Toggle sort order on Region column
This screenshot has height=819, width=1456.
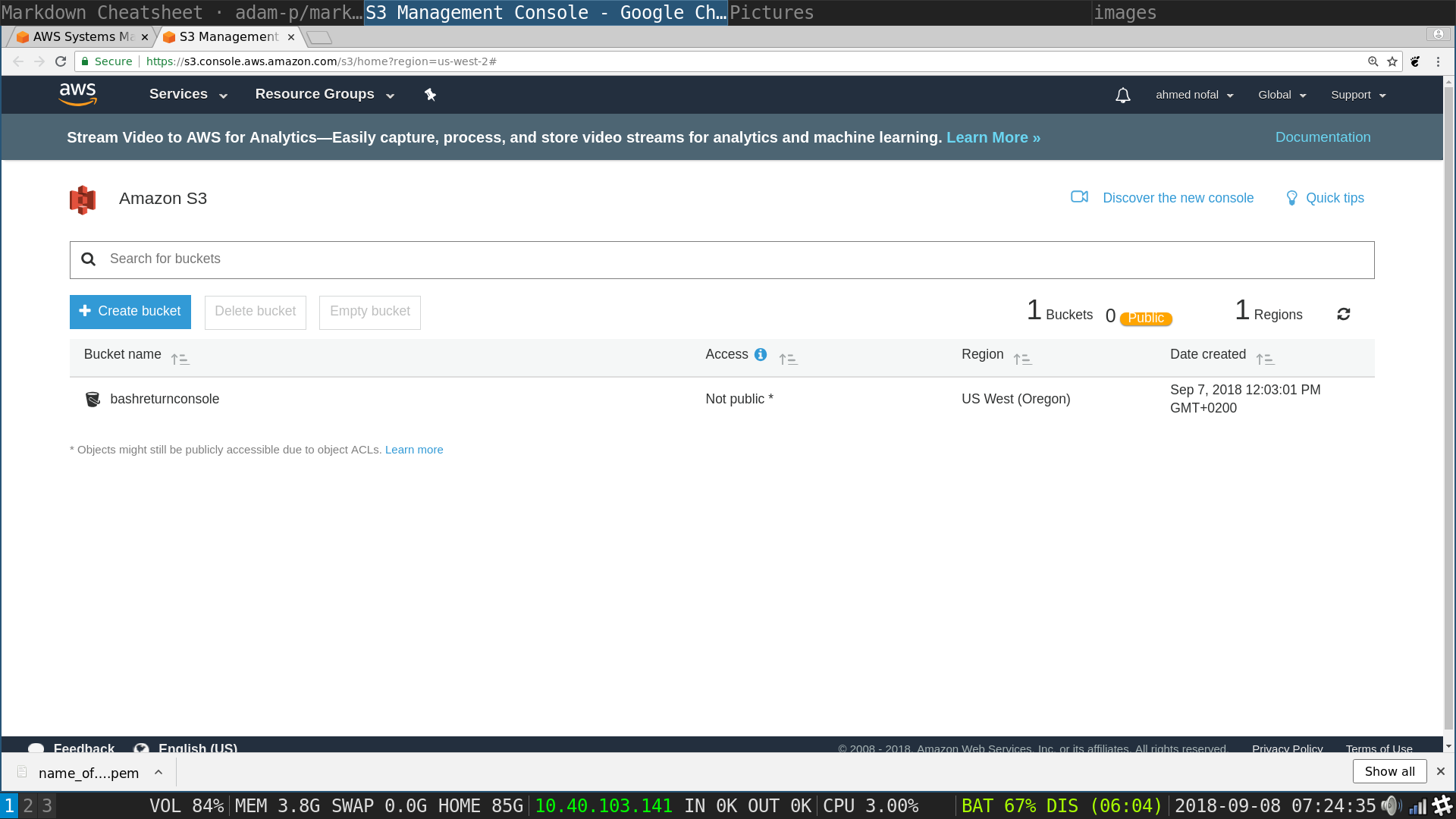click(1022, 359)
